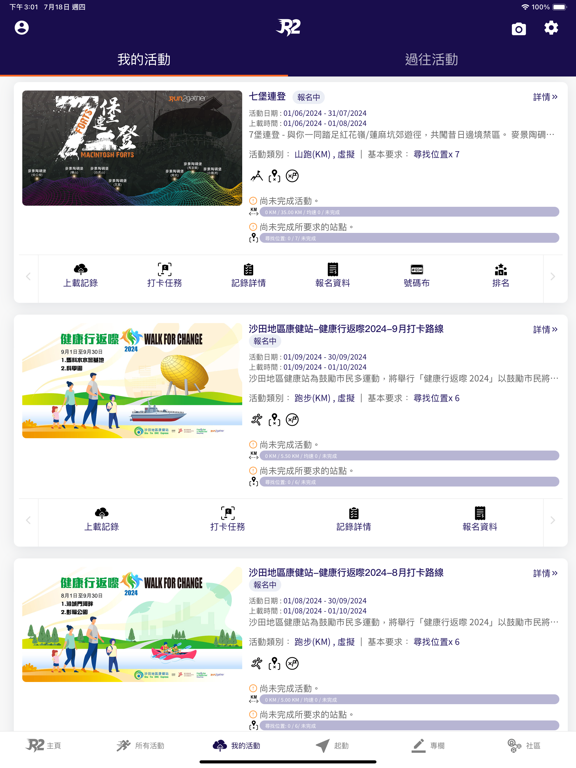Tap 報名中 badge on 8月打卡路線
The height and width of the screenshot is (768, 576).
pyautogui.click(x=265, y=585)
